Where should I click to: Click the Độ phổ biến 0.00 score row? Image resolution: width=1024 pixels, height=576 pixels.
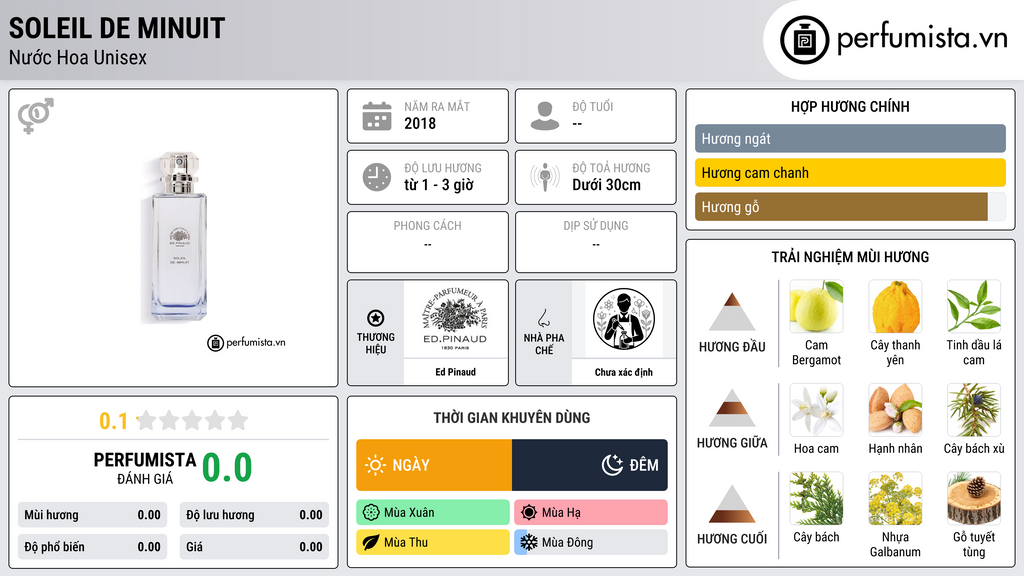point(93,547)
